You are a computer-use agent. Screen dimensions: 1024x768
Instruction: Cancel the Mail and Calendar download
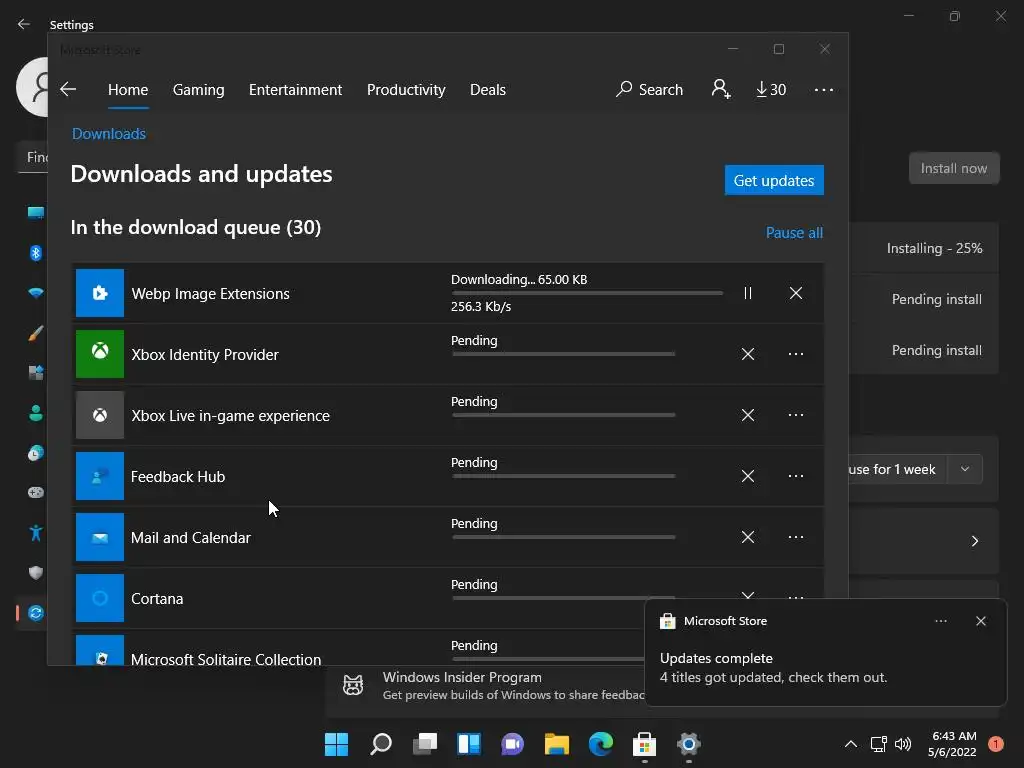tap(748, 537)
